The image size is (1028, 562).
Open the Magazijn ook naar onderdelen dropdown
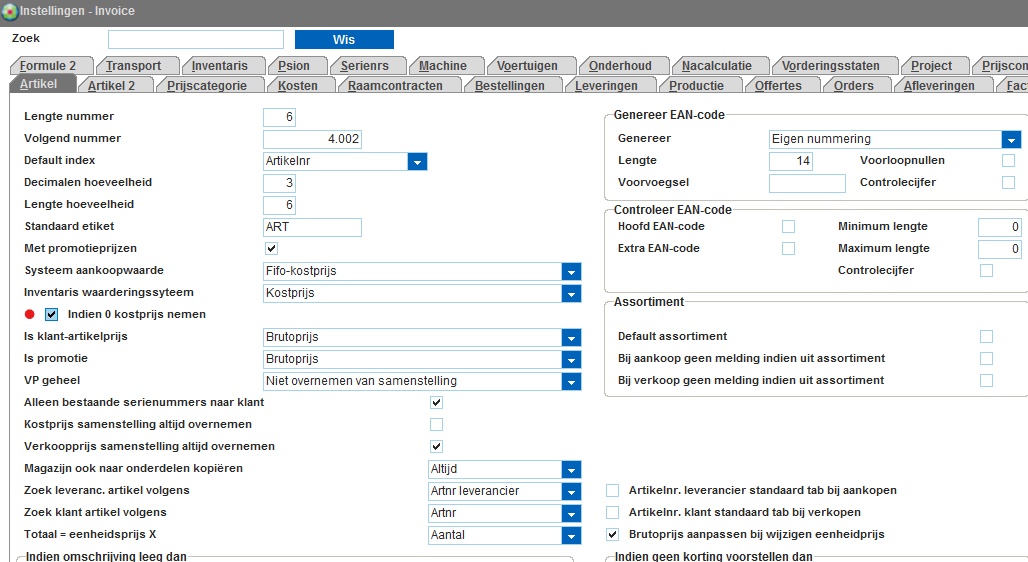pyautogui.click(x=571, y=469)
